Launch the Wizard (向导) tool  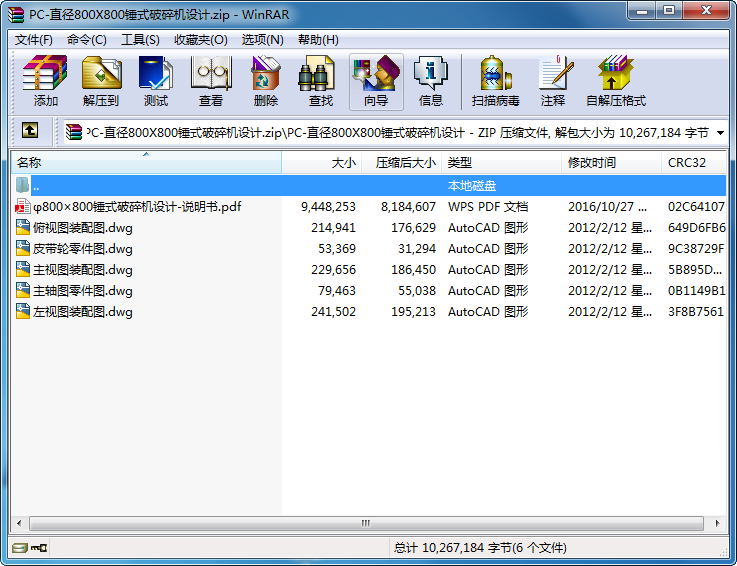pyautogui.click(x=376, y=82)
